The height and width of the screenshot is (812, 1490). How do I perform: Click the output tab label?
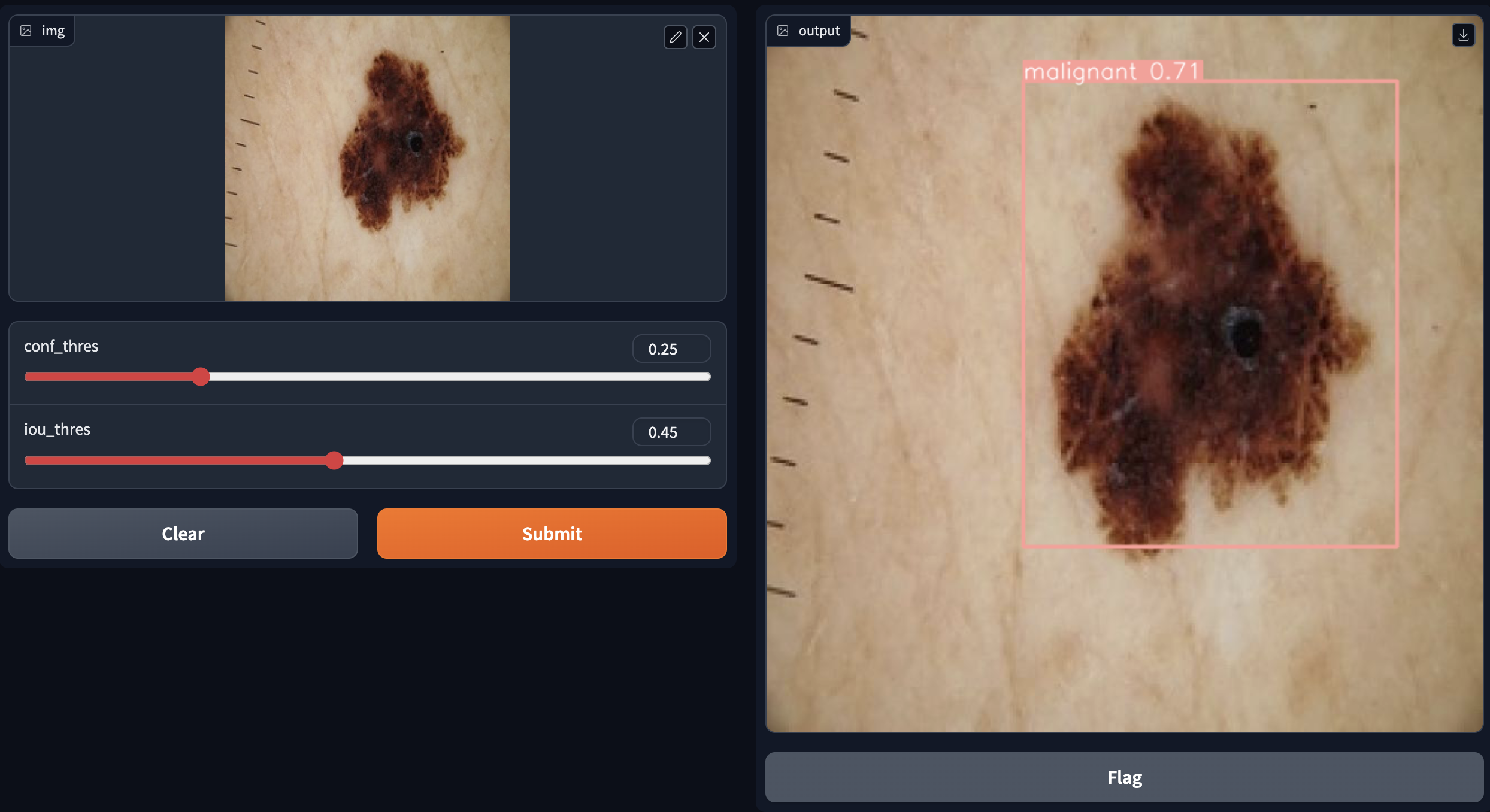tap(819, 31)
